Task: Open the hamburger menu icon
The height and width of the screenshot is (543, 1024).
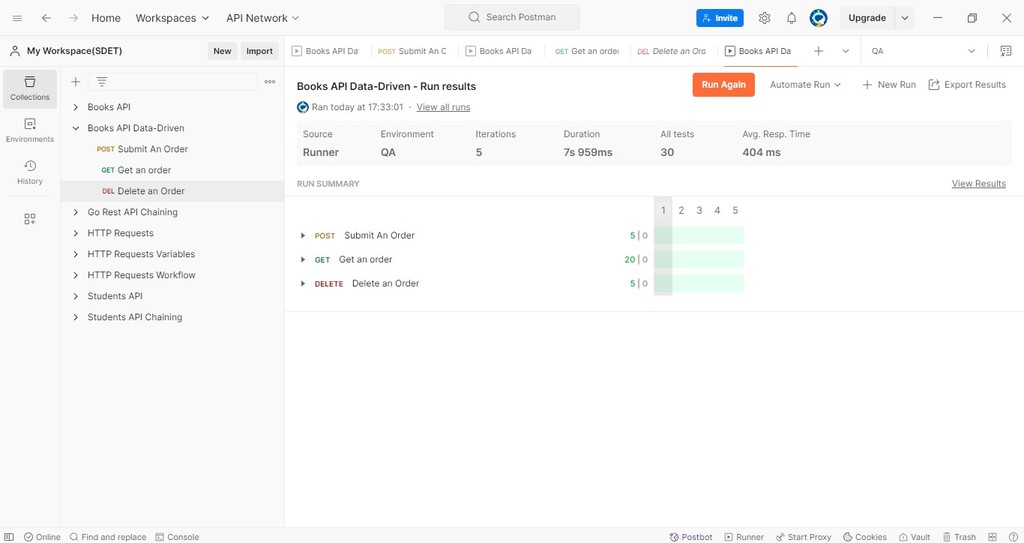Action: click(x=18, y=18)
